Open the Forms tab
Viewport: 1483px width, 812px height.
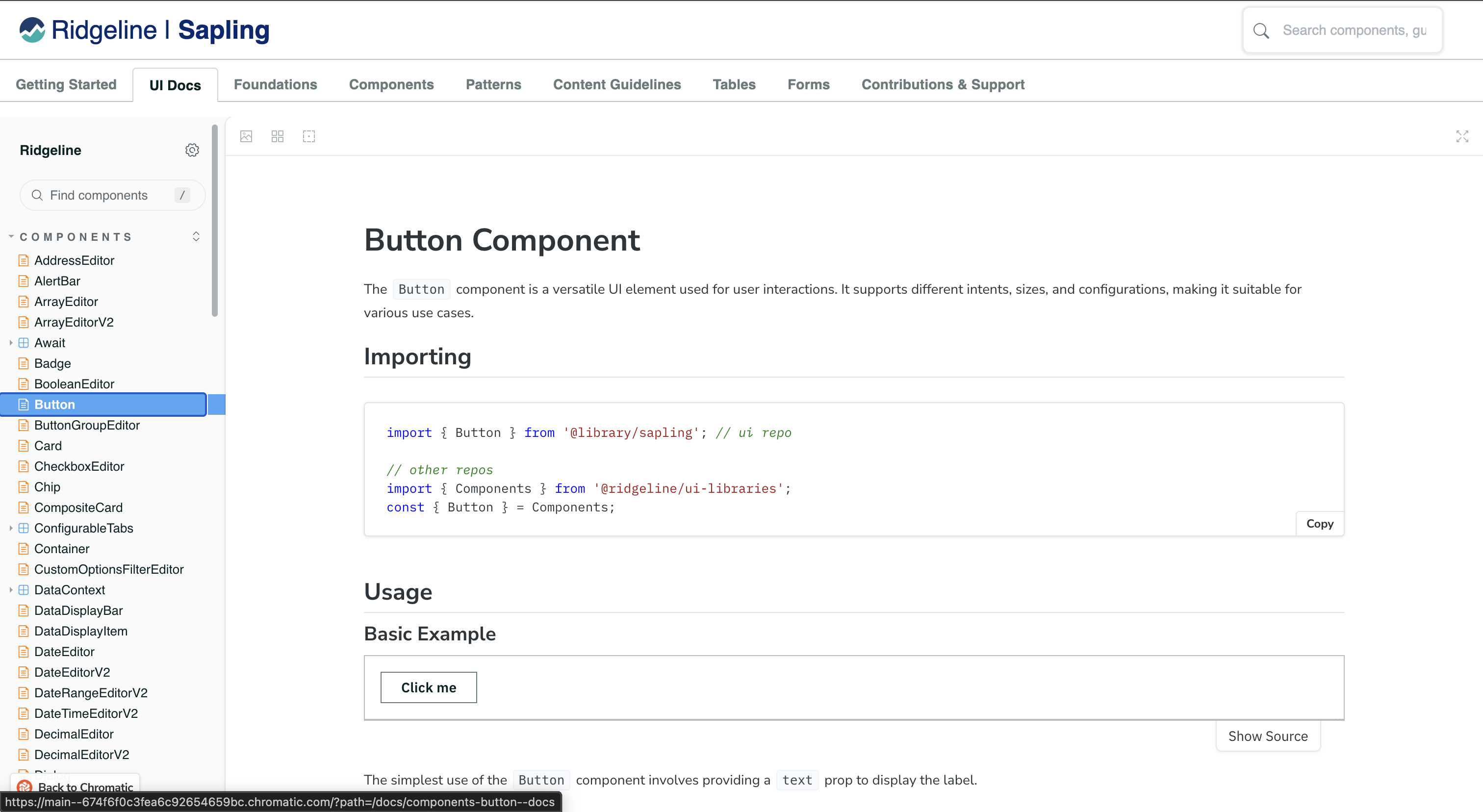808,85
